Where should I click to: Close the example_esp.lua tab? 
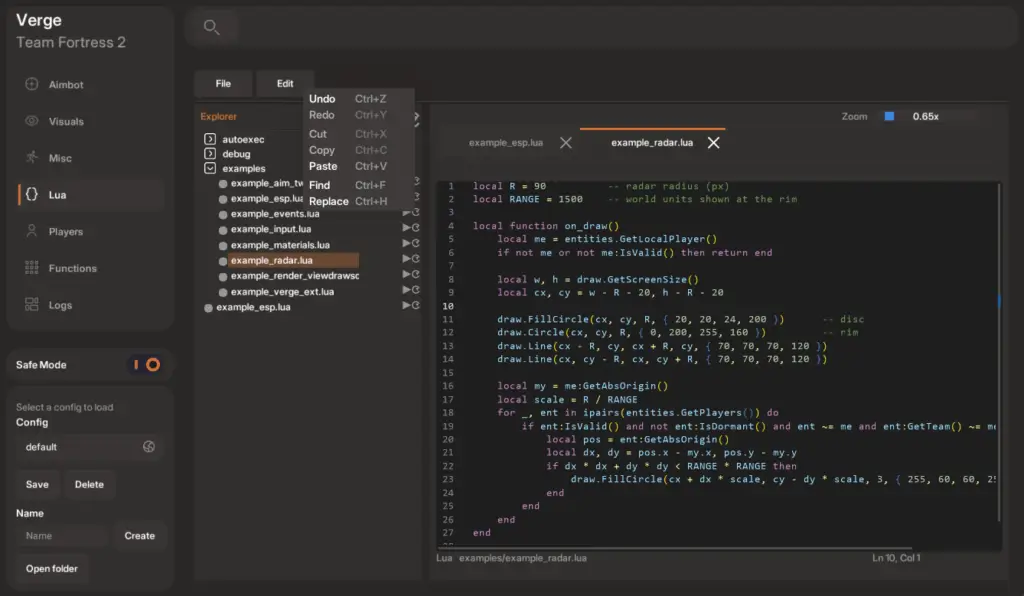[566, 142]
